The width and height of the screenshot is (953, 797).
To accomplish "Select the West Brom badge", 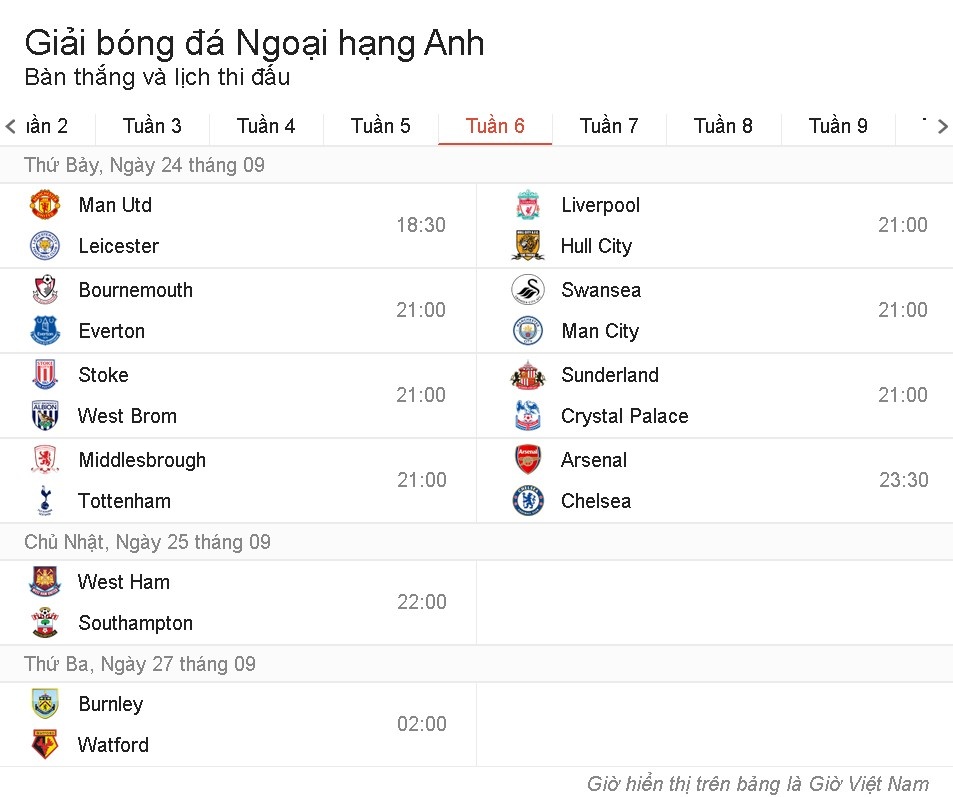I will [x=45, y=416].
